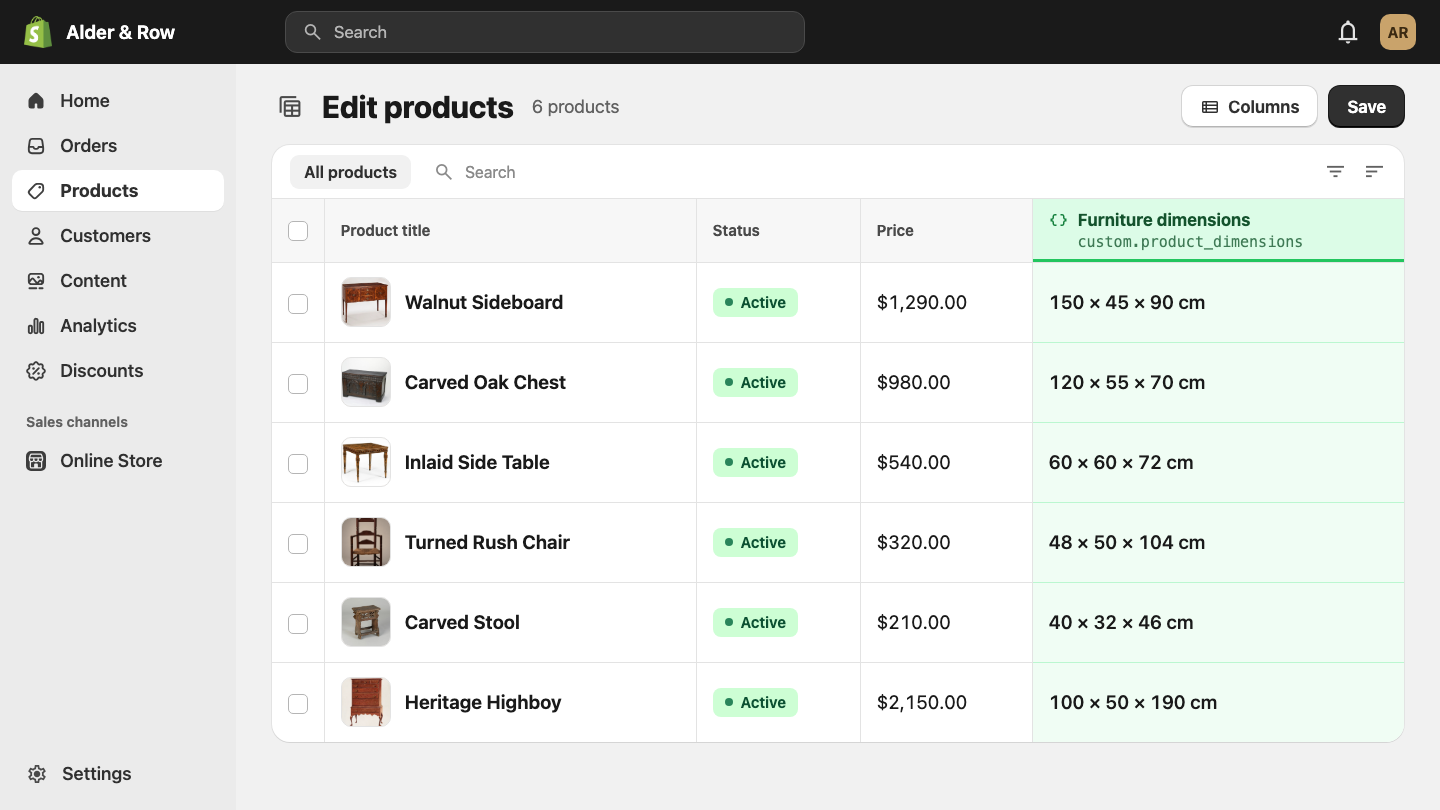The width and height of the screenshot is (1440, 810).
Task: Open the filter icon in the table toolbar
Action: pos(1335,172)
